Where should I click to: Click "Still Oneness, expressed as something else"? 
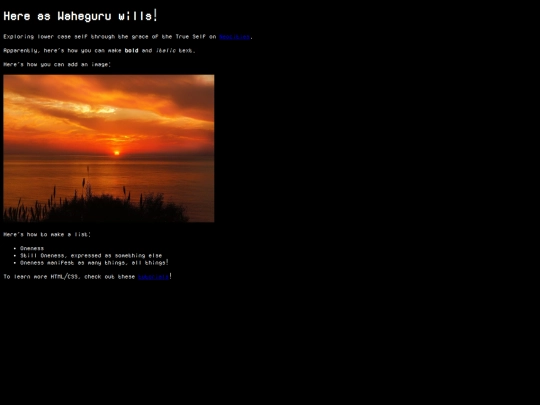pyautogui.click(x=91, y=256)
